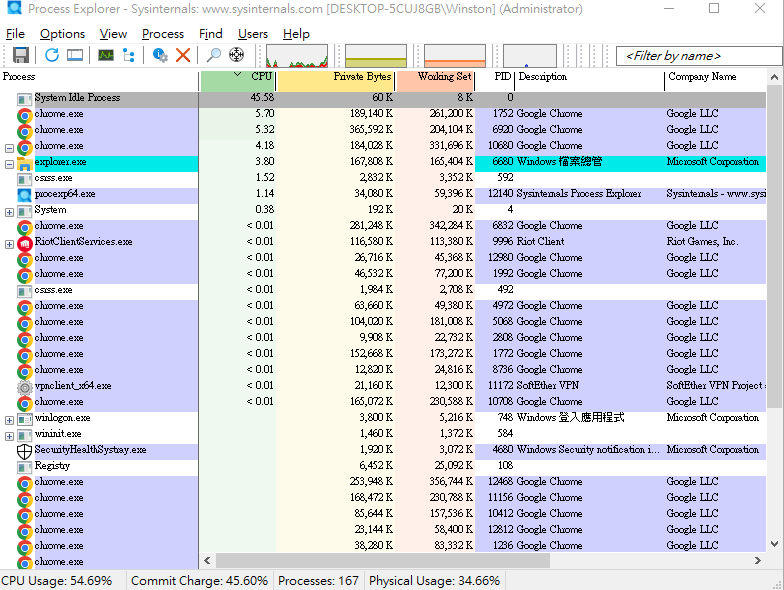Image resolution: width=784 pixels, height=590 pixels.
Task: Click the Physical Usage status bar entry
Action: pyautogui.click(x=434, y=580)
